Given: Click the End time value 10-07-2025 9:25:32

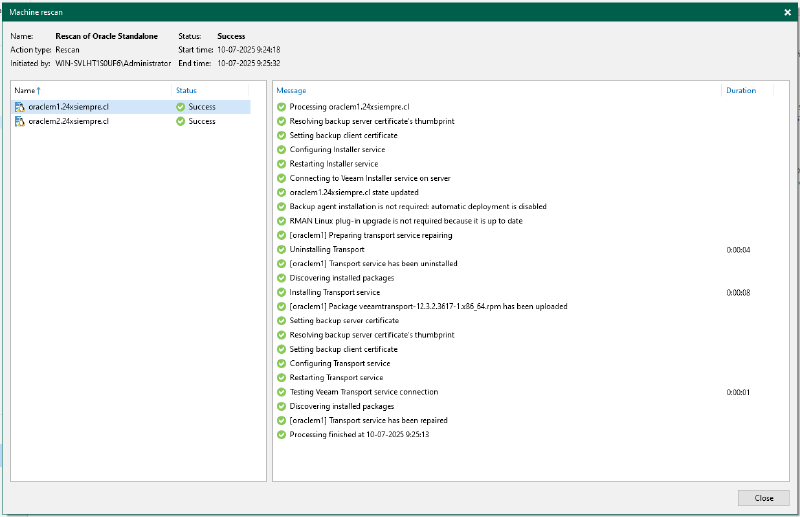Looking at the screenshot, I should click(248, 63).
